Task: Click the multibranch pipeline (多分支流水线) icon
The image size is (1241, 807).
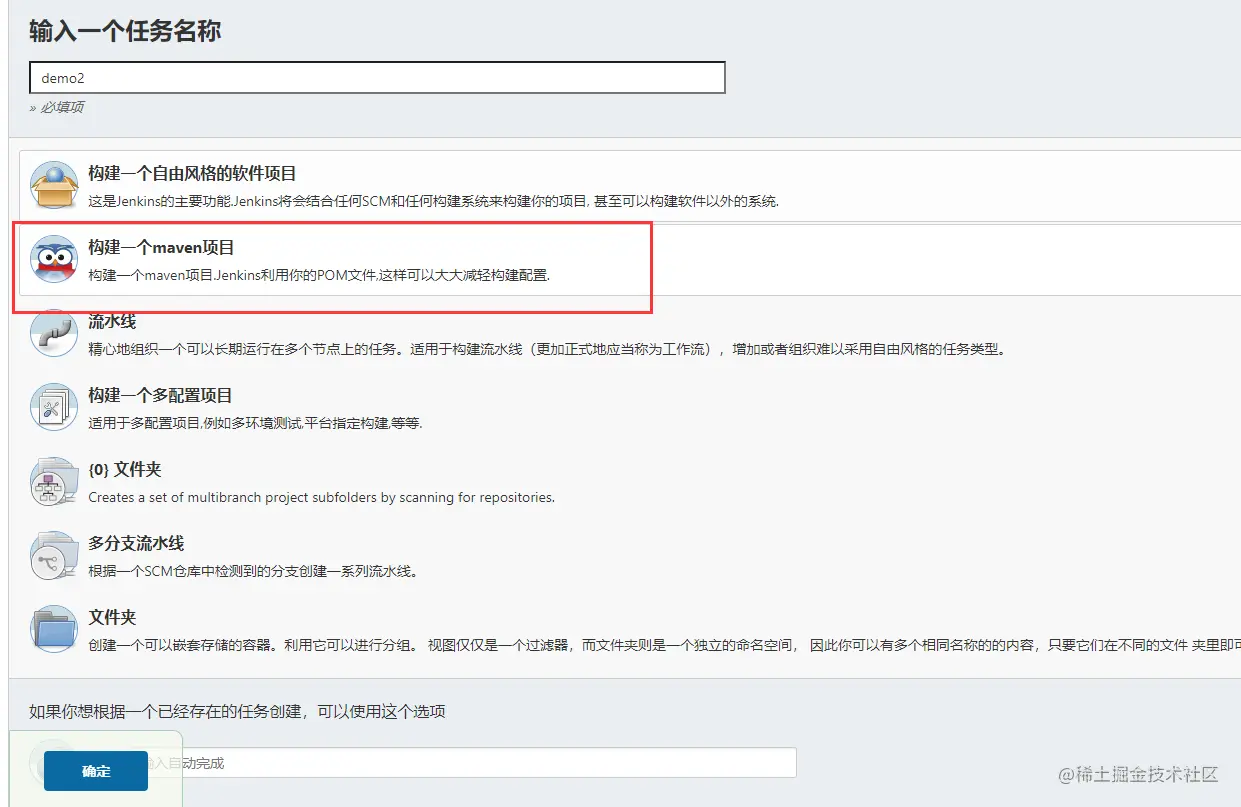Action: [54, 556]
